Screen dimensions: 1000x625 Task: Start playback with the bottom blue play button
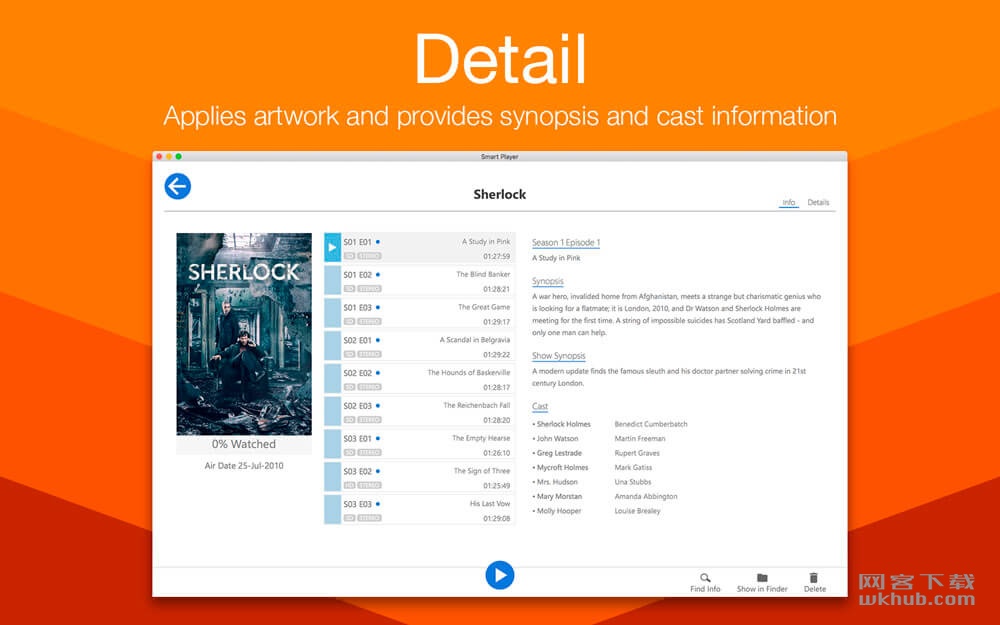pos(499,575)
